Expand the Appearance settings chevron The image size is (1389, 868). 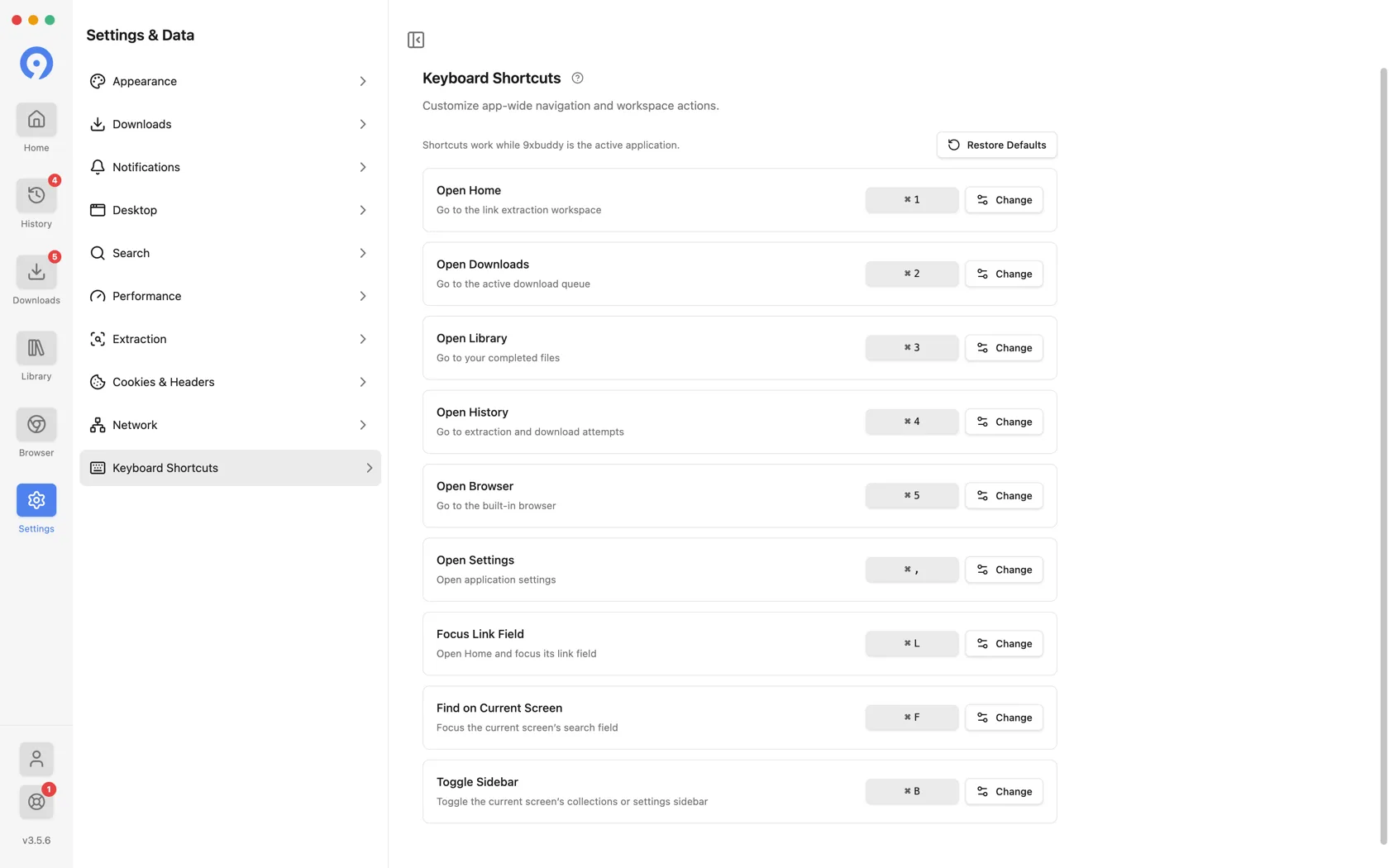[x=363, y=81]
